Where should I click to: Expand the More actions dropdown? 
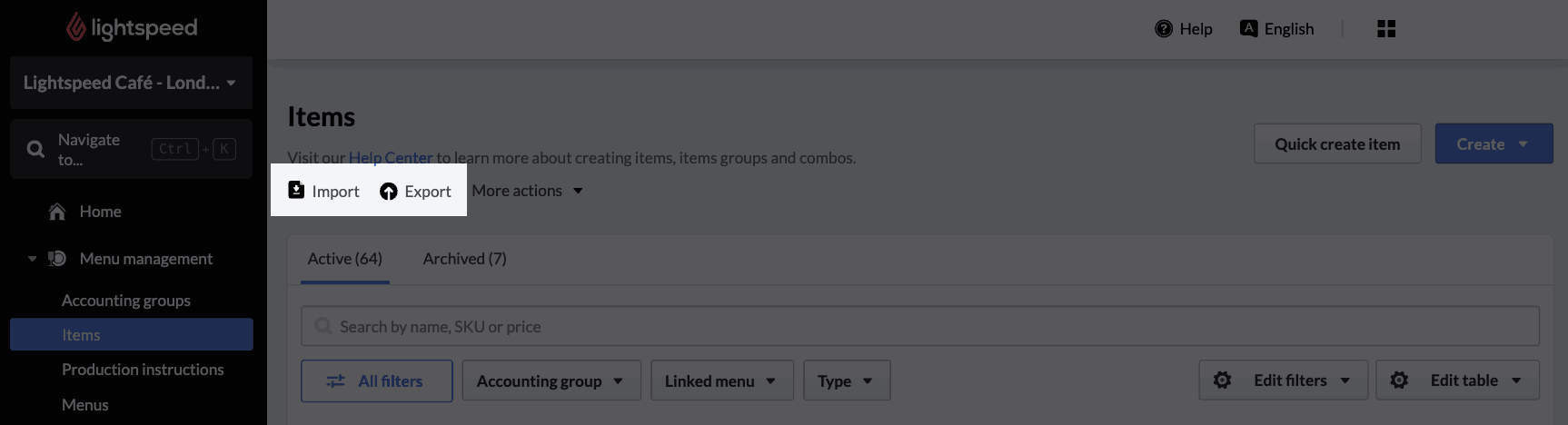pos(528,191)
